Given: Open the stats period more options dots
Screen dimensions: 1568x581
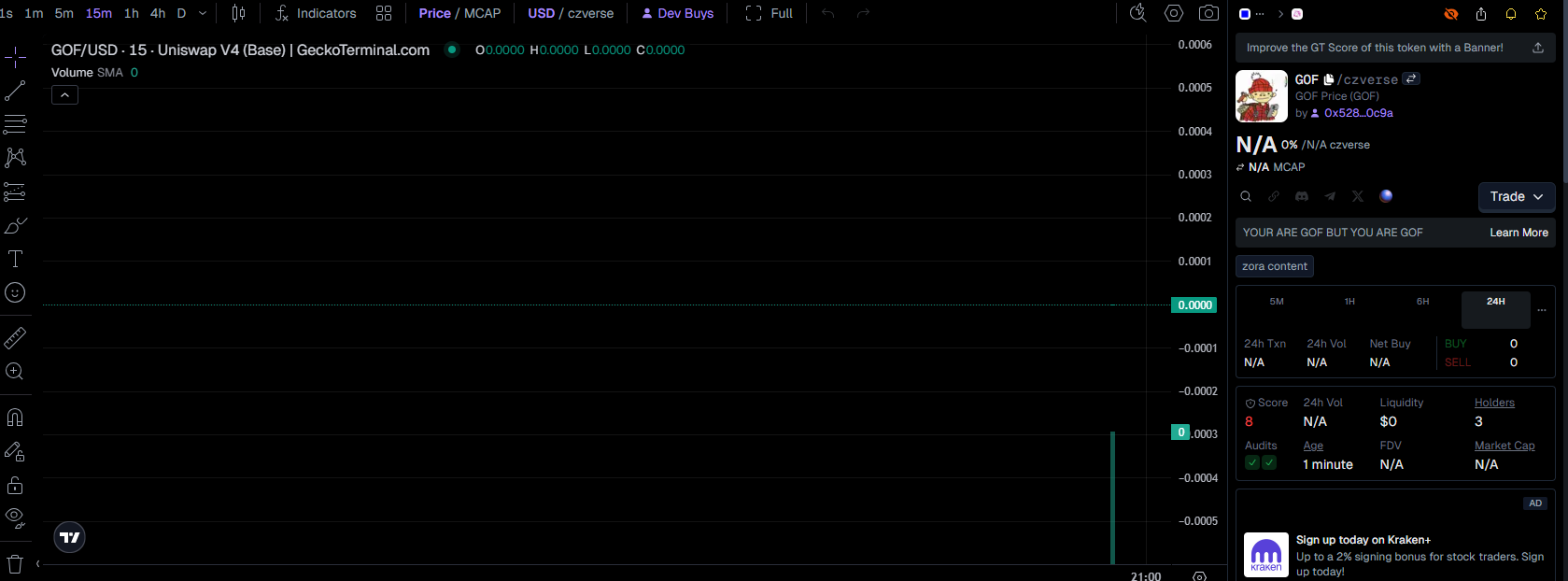Looking at the screenshot, I should click(1542, 309).
